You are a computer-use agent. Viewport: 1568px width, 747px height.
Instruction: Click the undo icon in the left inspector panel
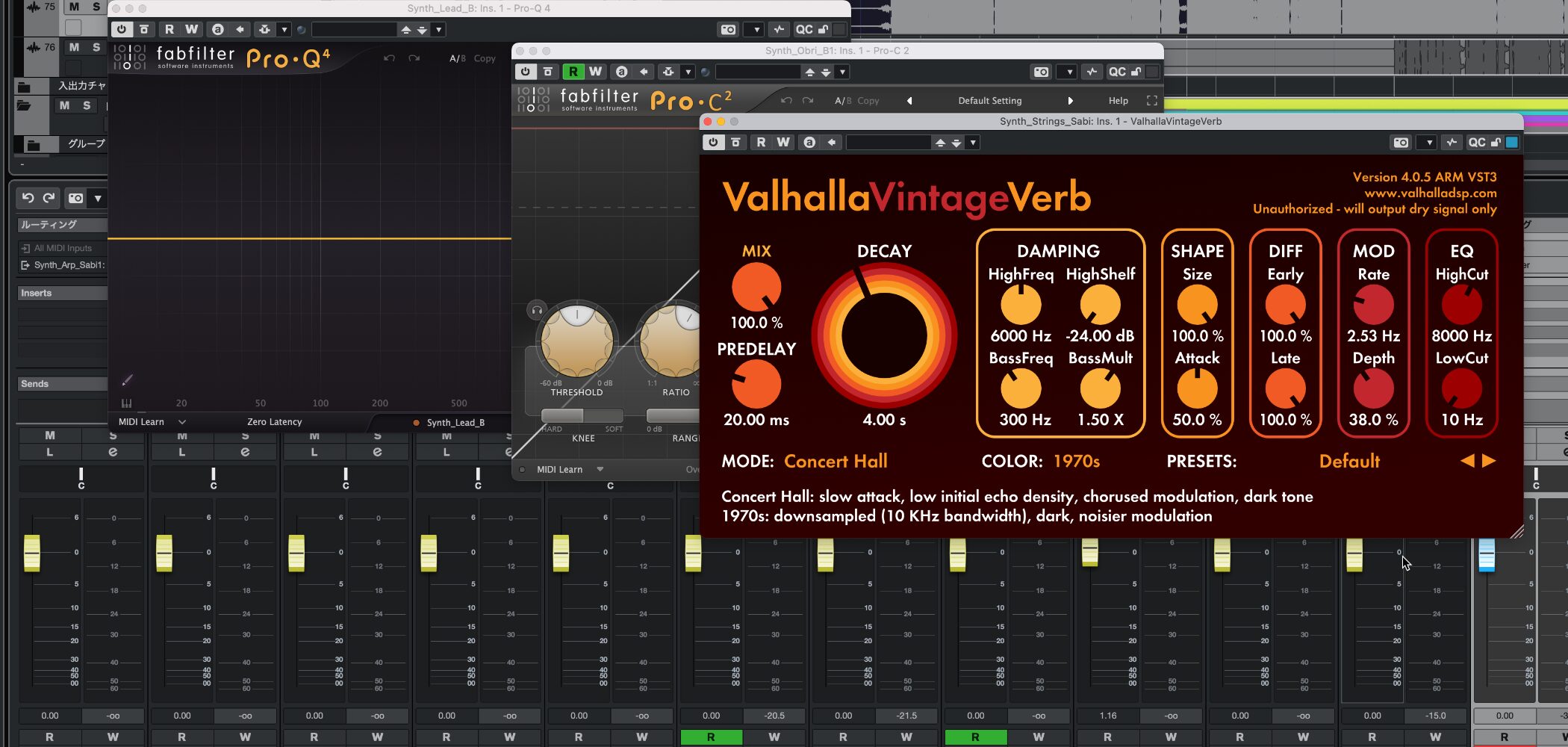point(28,198)
